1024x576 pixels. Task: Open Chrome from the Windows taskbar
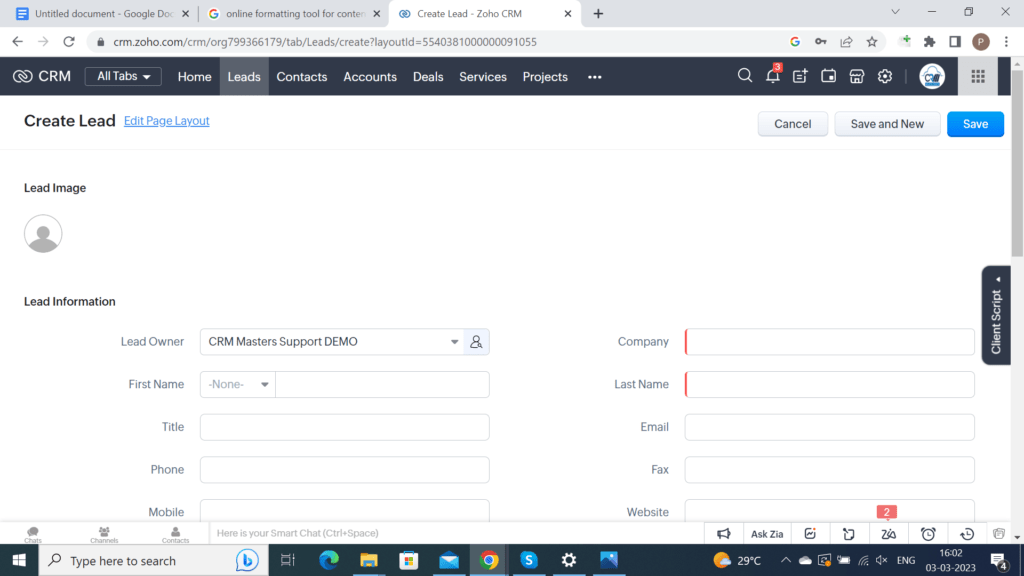(x=488, y=560)
